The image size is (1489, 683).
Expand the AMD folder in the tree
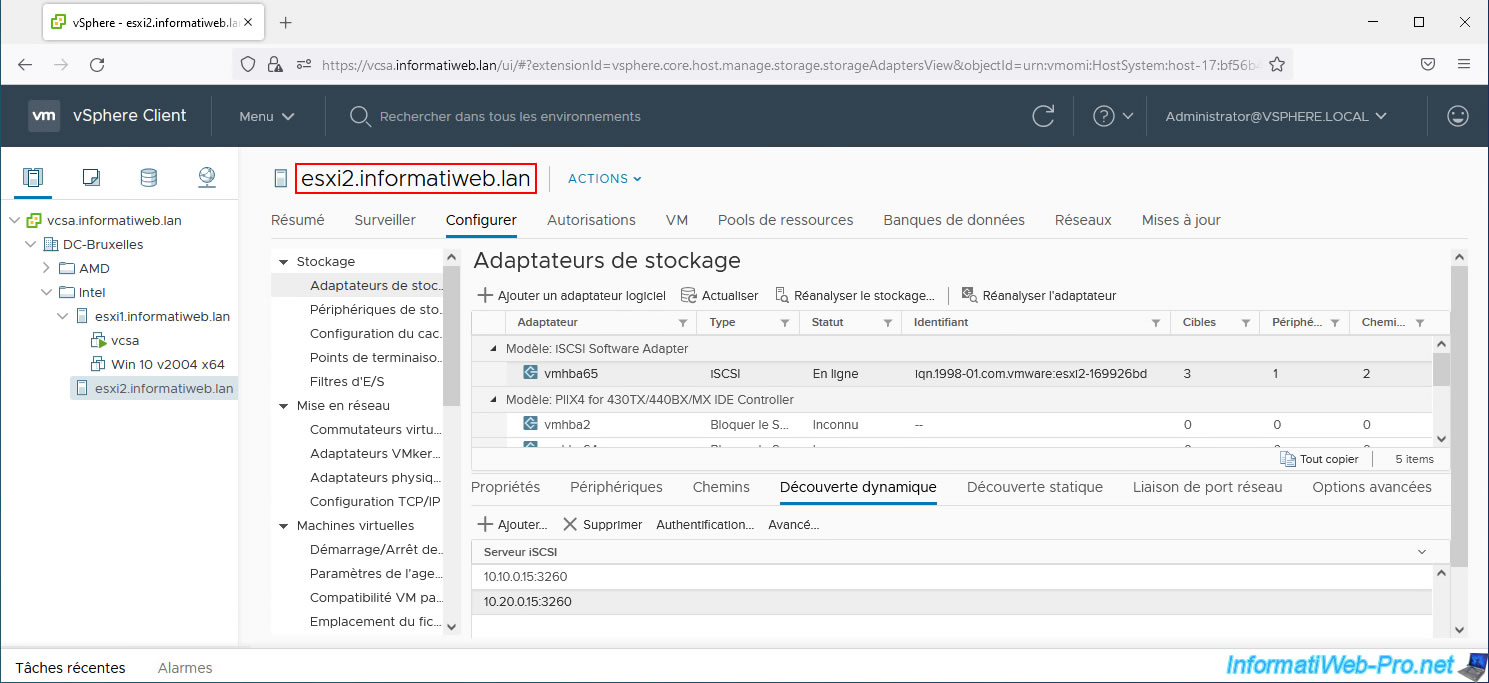(x=46, y=268)
